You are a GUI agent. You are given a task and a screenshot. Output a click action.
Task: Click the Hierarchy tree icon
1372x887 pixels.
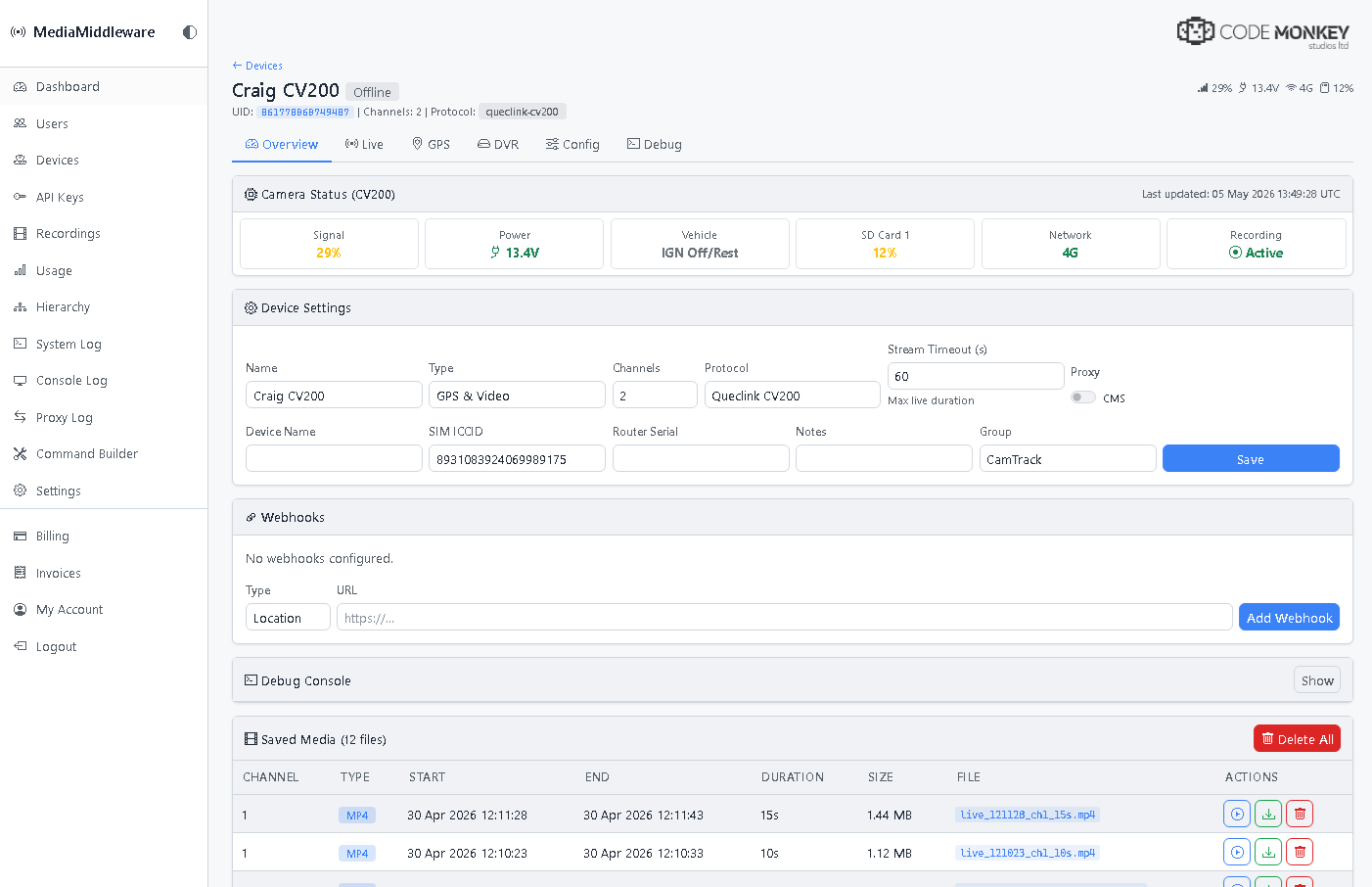click(20, 306)
